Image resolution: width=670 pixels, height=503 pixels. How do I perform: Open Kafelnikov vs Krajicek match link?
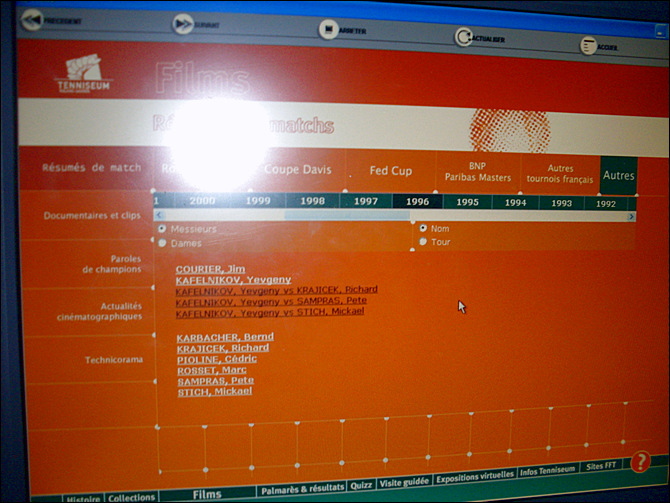point(276,291)
